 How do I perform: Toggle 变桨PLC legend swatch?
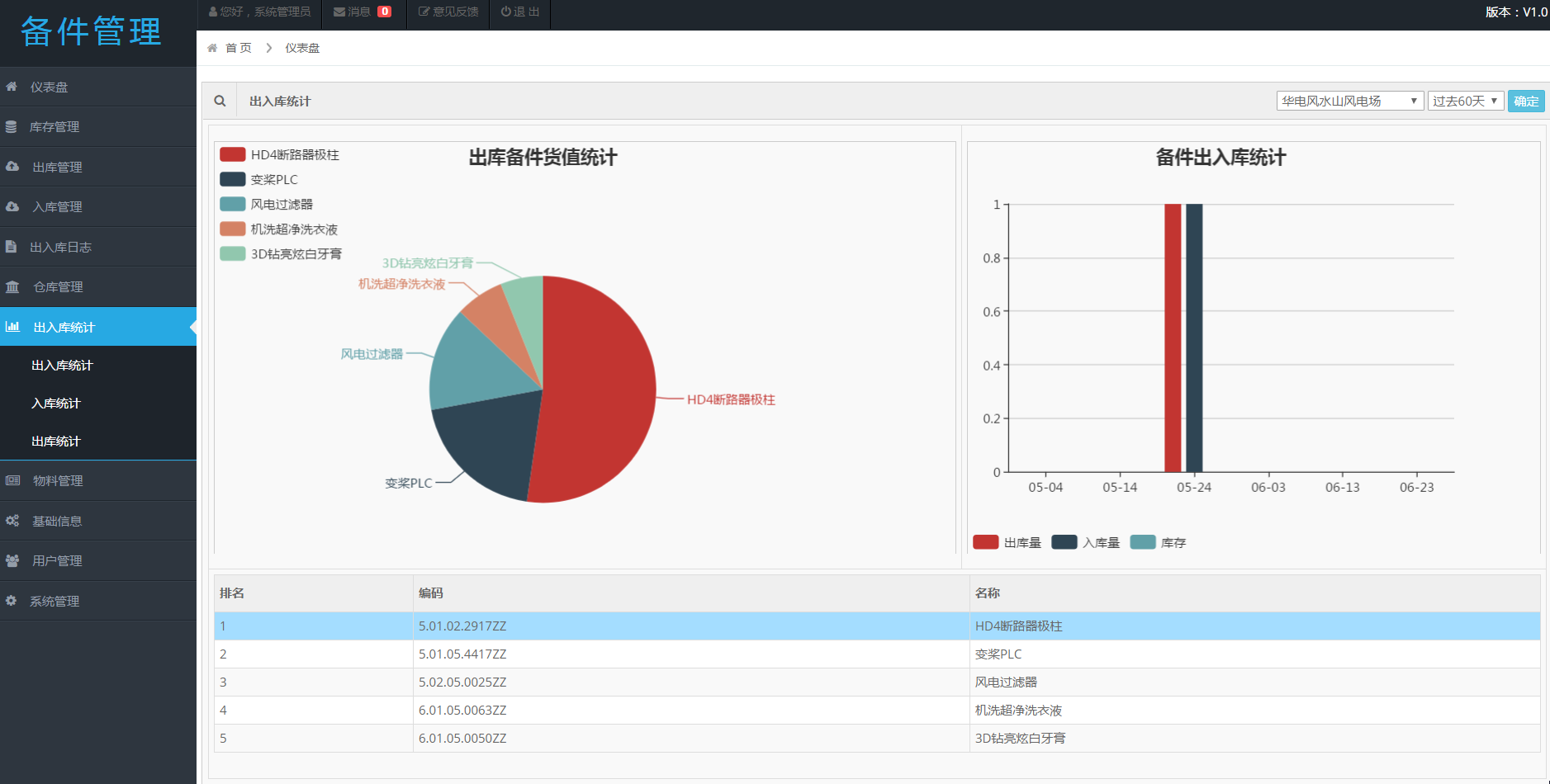click(233, 179)
